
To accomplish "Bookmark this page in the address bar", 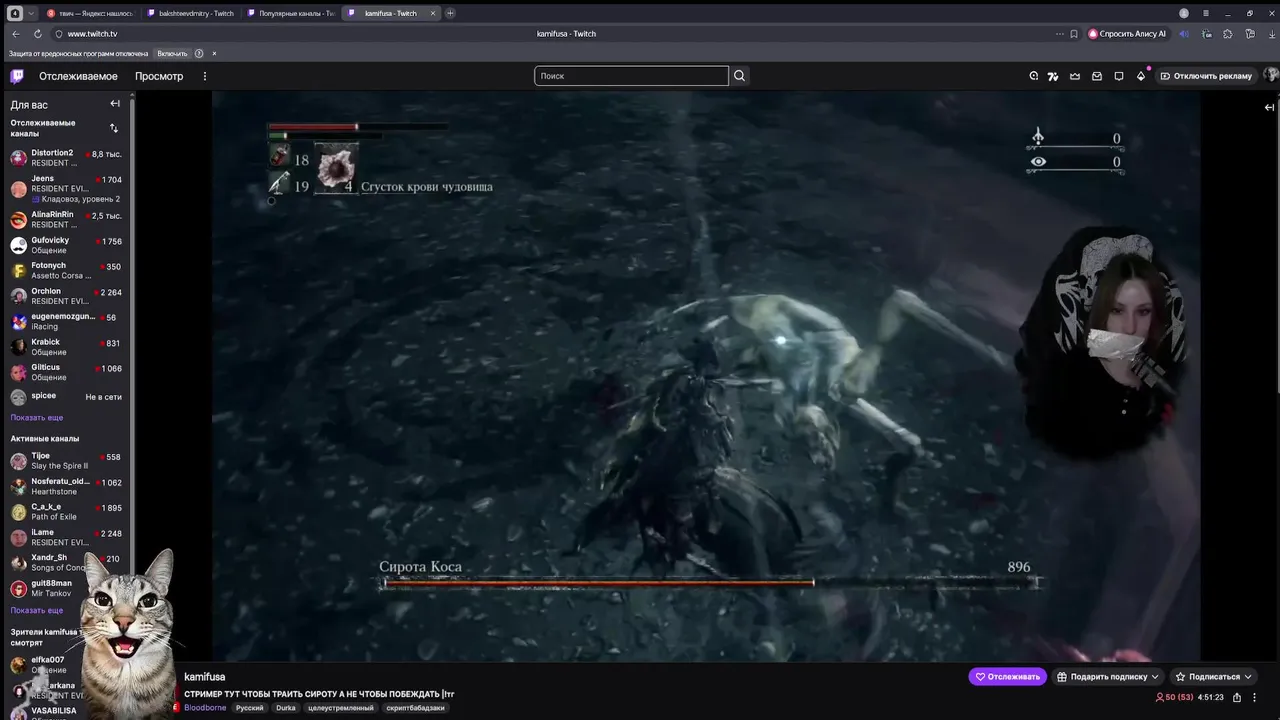I will coord(1074,34).
